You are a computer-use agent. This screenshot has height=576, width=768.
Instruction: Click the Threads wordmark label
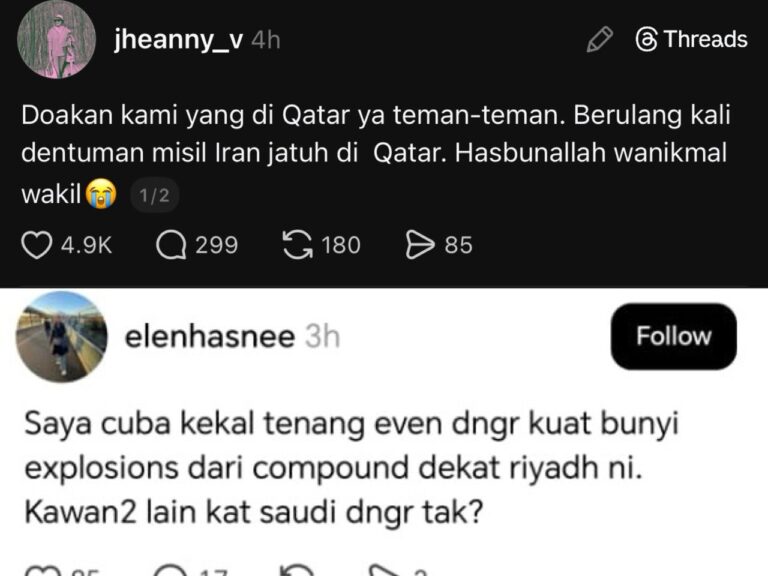click(705, 40)
